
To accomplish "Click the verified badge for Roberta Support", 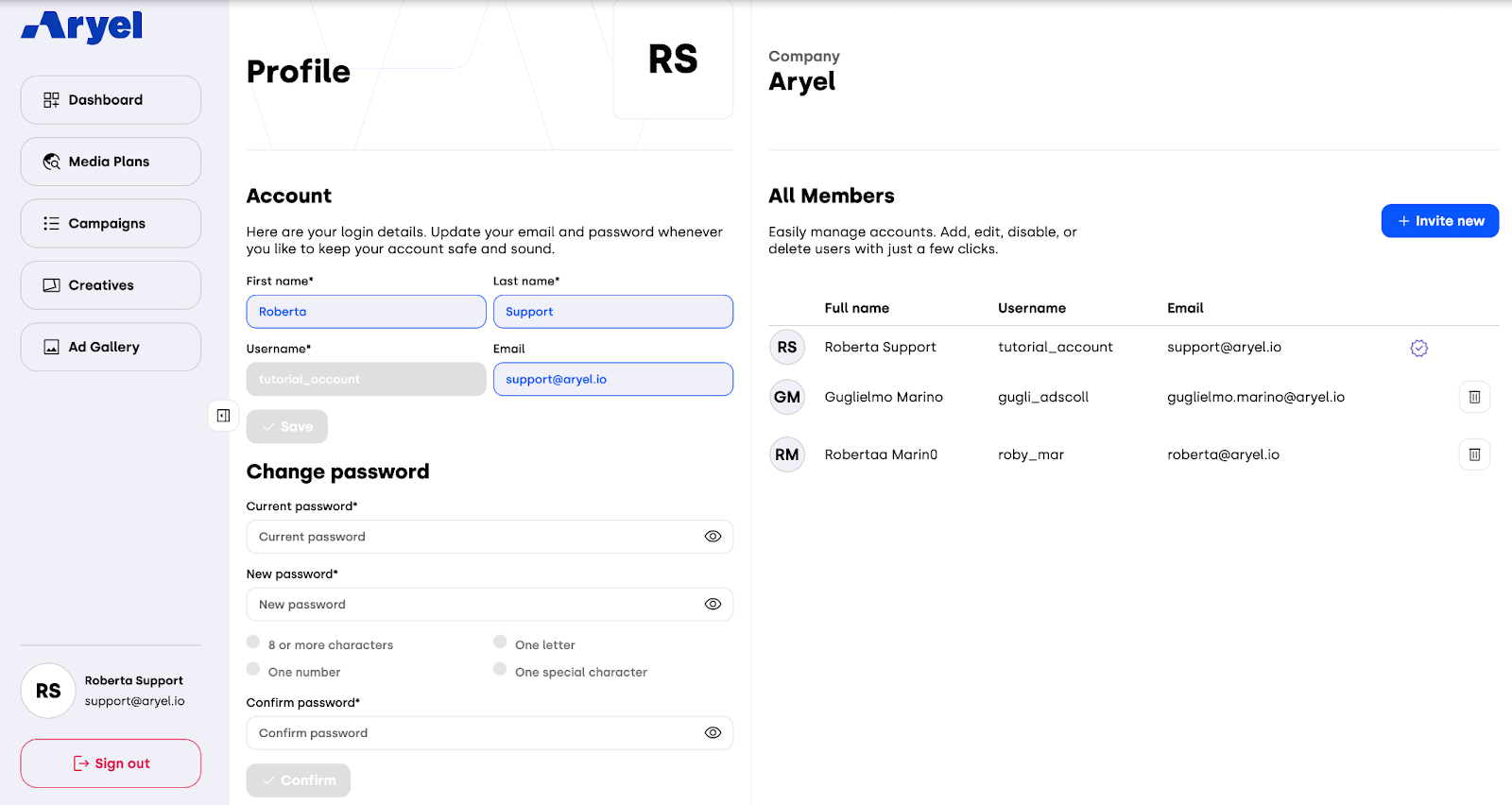I will pyautogui.click(x=1419, y=348).
